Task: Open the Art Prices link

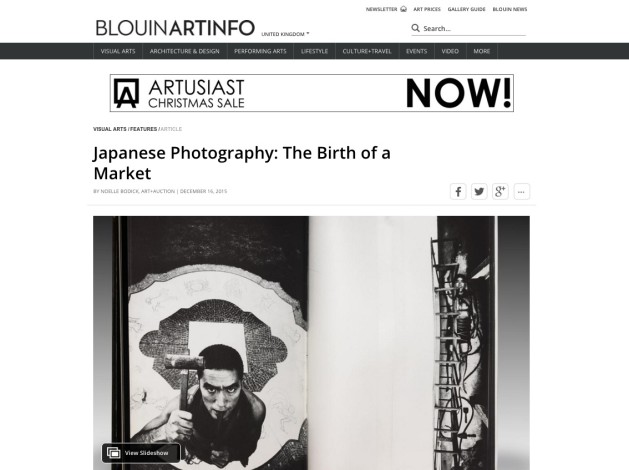Action: (427, 9)
